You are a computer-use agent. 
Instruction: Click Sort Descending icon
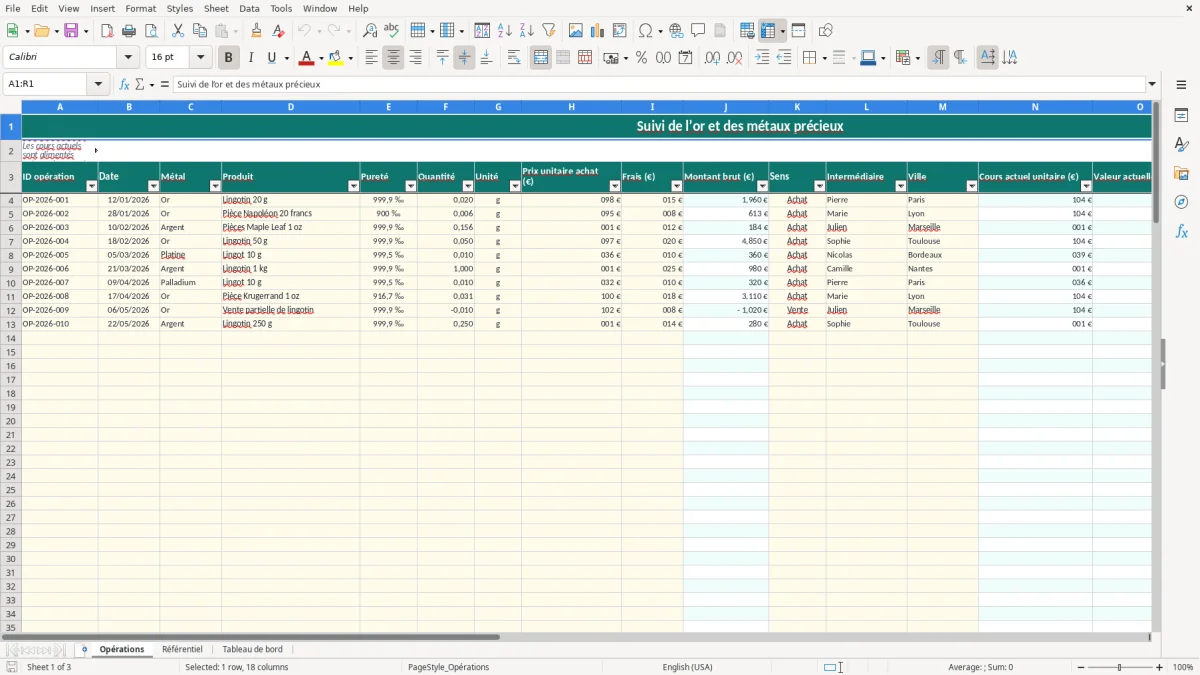coord(527,31)
